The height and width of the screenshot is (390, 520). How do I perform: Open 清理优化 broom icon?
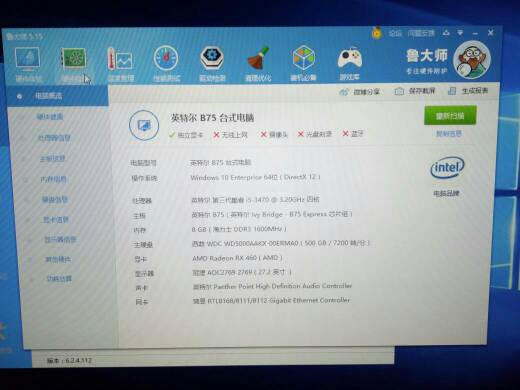click(x=258, y=59)
